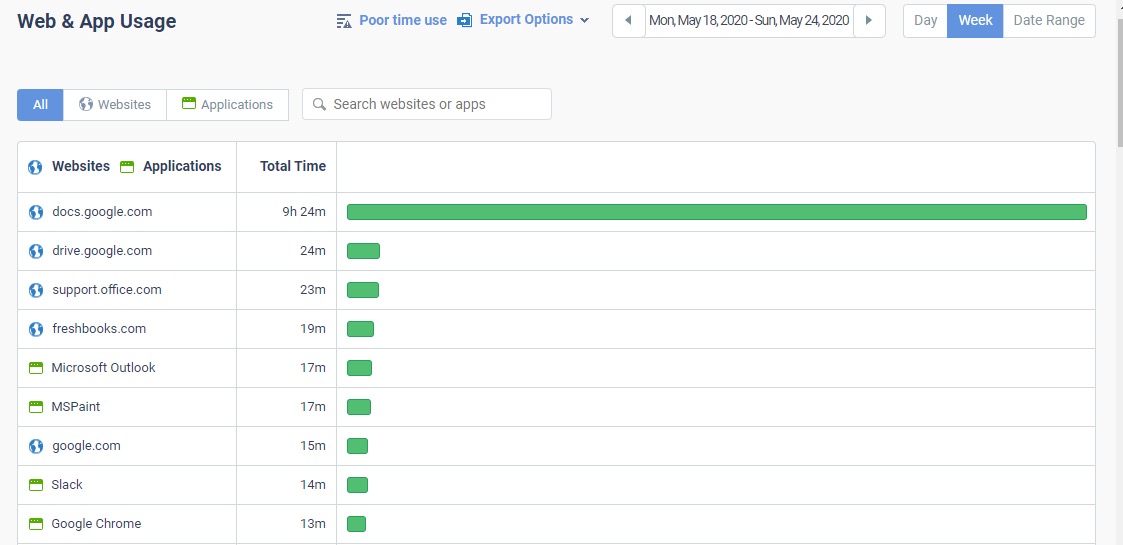This screenshot has height=545, width=1123.
Task: Select the MSPaint row name
Action: [x=76, y=406]
